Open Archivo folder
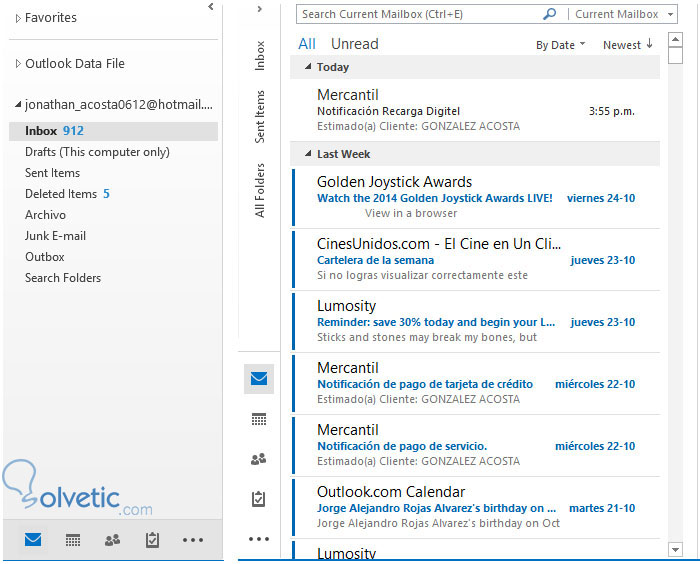 (x=45, y=215)
